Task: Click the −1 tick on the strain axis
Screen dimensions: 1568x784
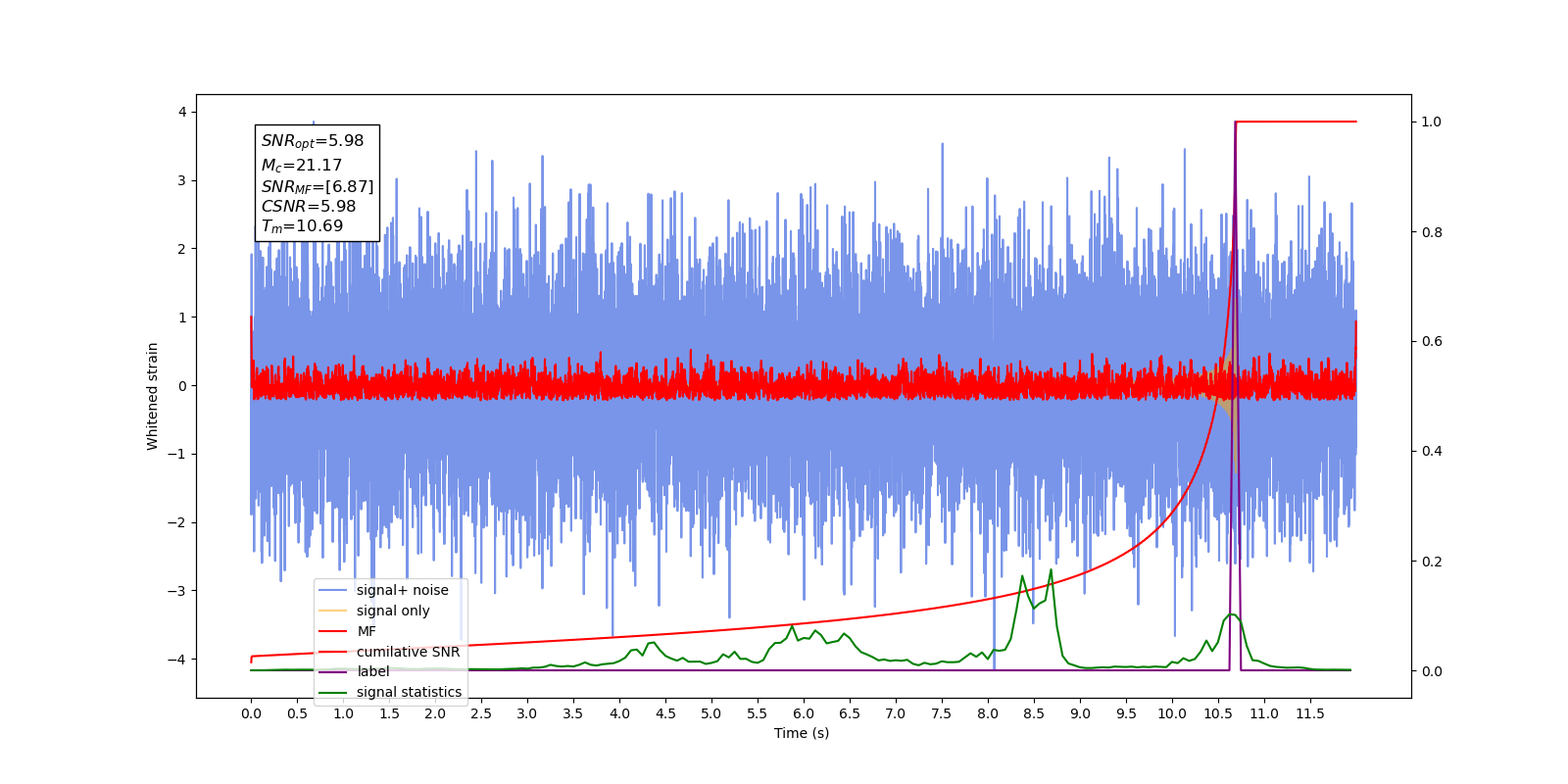Action: pos(176,454)
